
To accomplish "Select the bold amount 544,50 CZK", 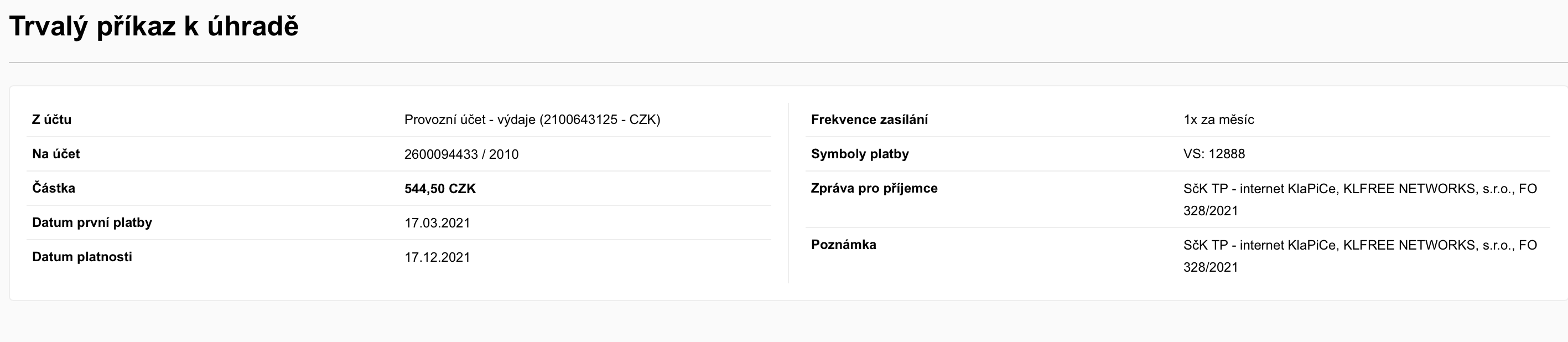I will [x=440, y=189].
